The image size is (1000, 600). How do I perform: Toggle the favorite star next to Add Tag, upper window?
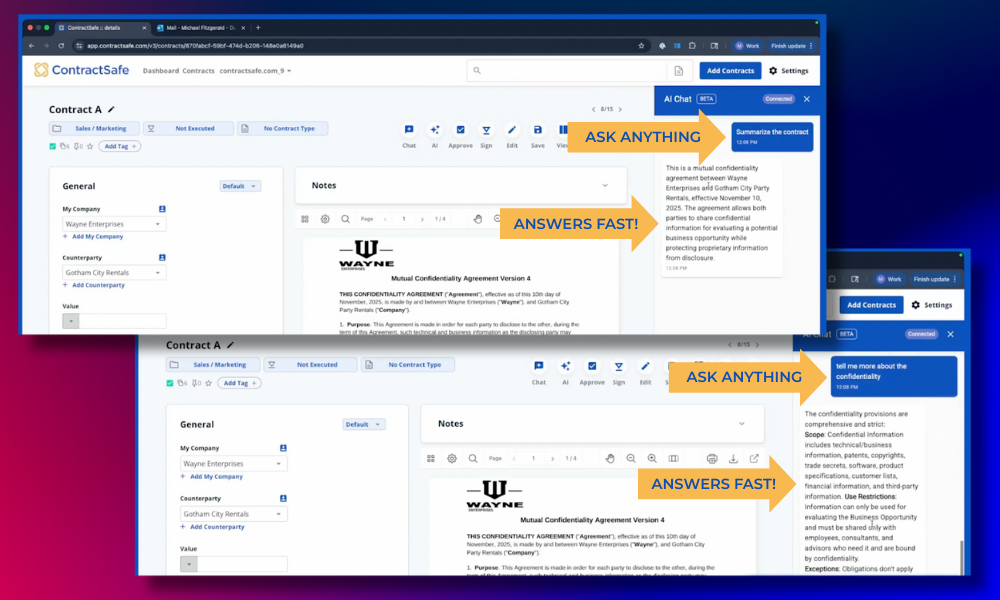[90, 146]
